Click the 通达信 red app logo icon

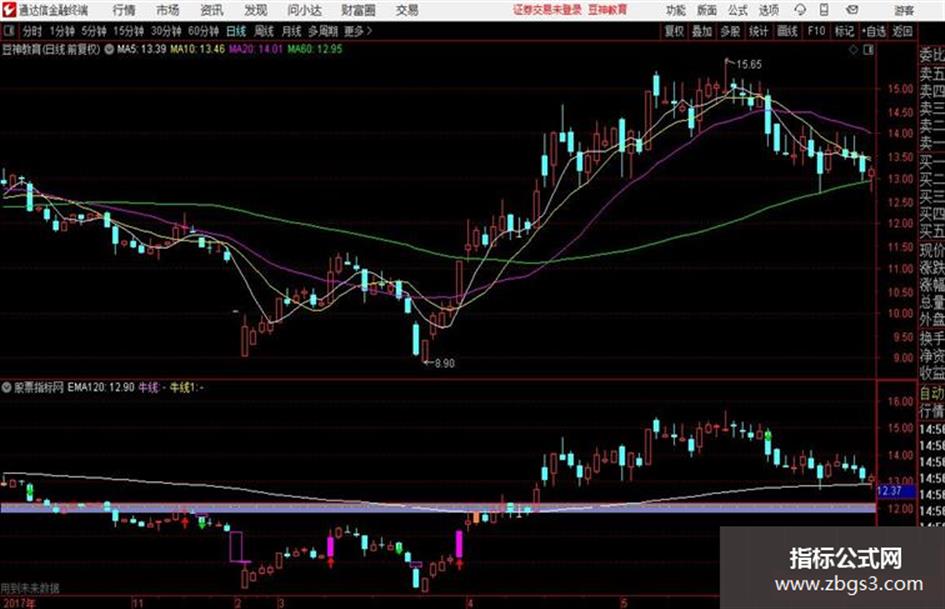pos(9,10)
